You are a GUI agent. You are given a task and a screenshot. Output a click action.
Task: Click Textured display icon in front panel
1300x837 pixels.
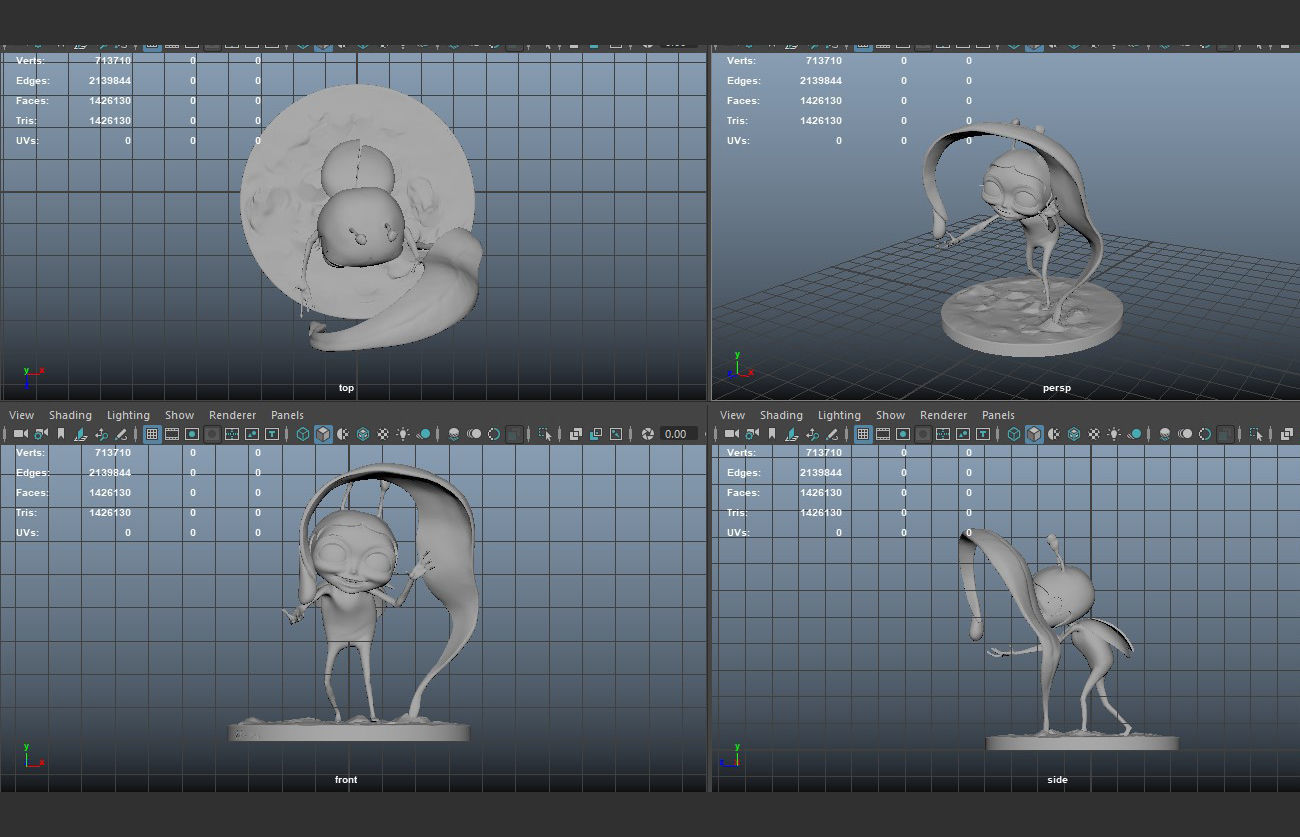(383, 434)
